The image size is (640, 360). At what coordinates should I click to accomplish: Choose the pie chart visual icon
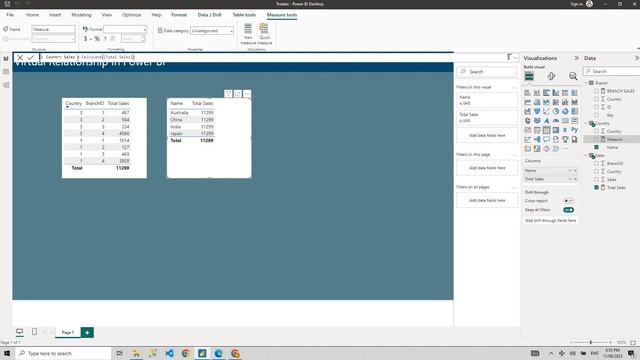[556, 111]
